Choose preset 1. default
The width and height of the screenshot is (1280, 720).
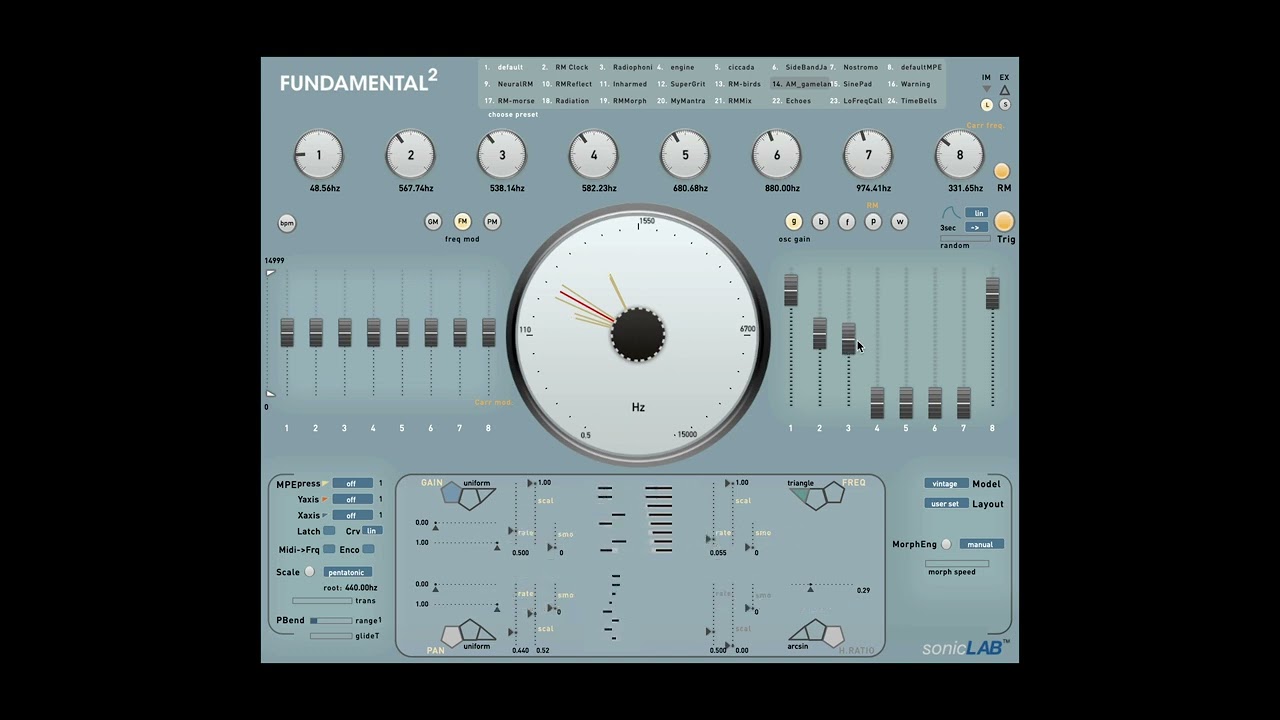tap(504, 68)
